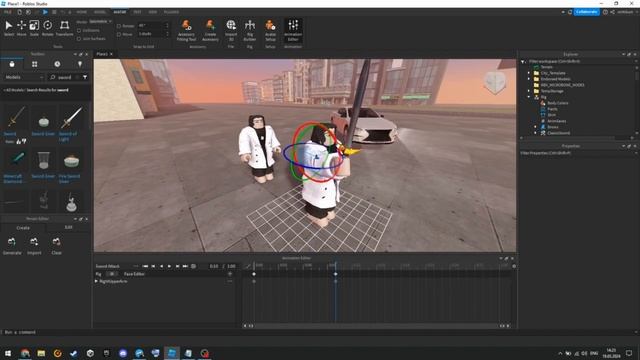640x360 pixels.
Task: Switch to the PLUGINS ribbon tab
Action: 171,12
